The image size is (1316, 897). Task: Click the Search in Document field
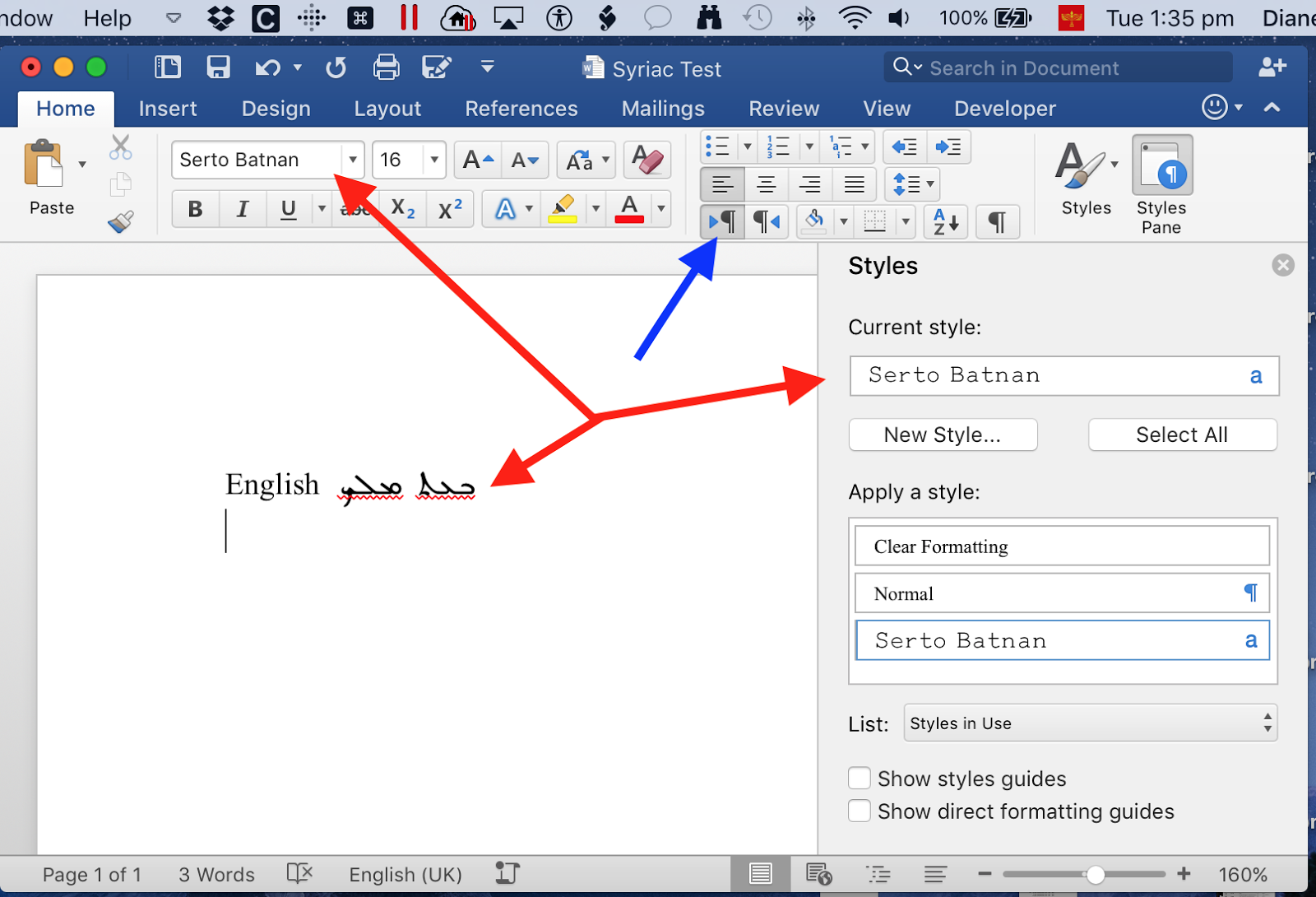point(1058,67)
